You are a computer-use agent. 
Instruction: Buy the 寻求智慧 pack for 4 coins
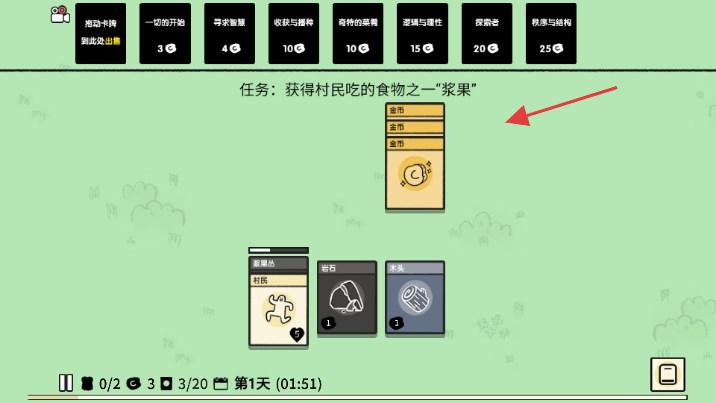click(x=230, y=33)
